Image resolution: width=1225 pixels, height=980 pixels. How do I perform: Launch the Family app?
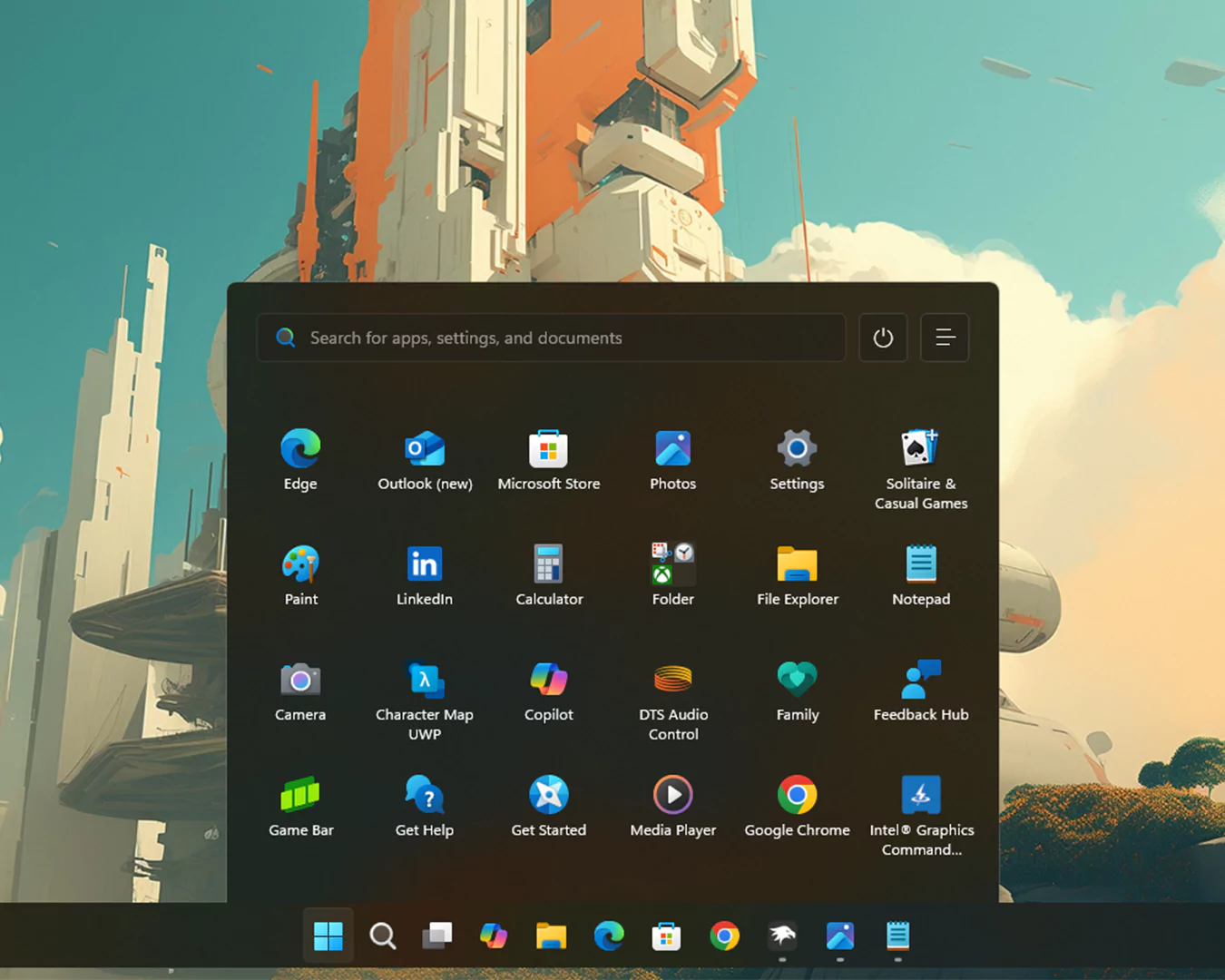[797, 691]
